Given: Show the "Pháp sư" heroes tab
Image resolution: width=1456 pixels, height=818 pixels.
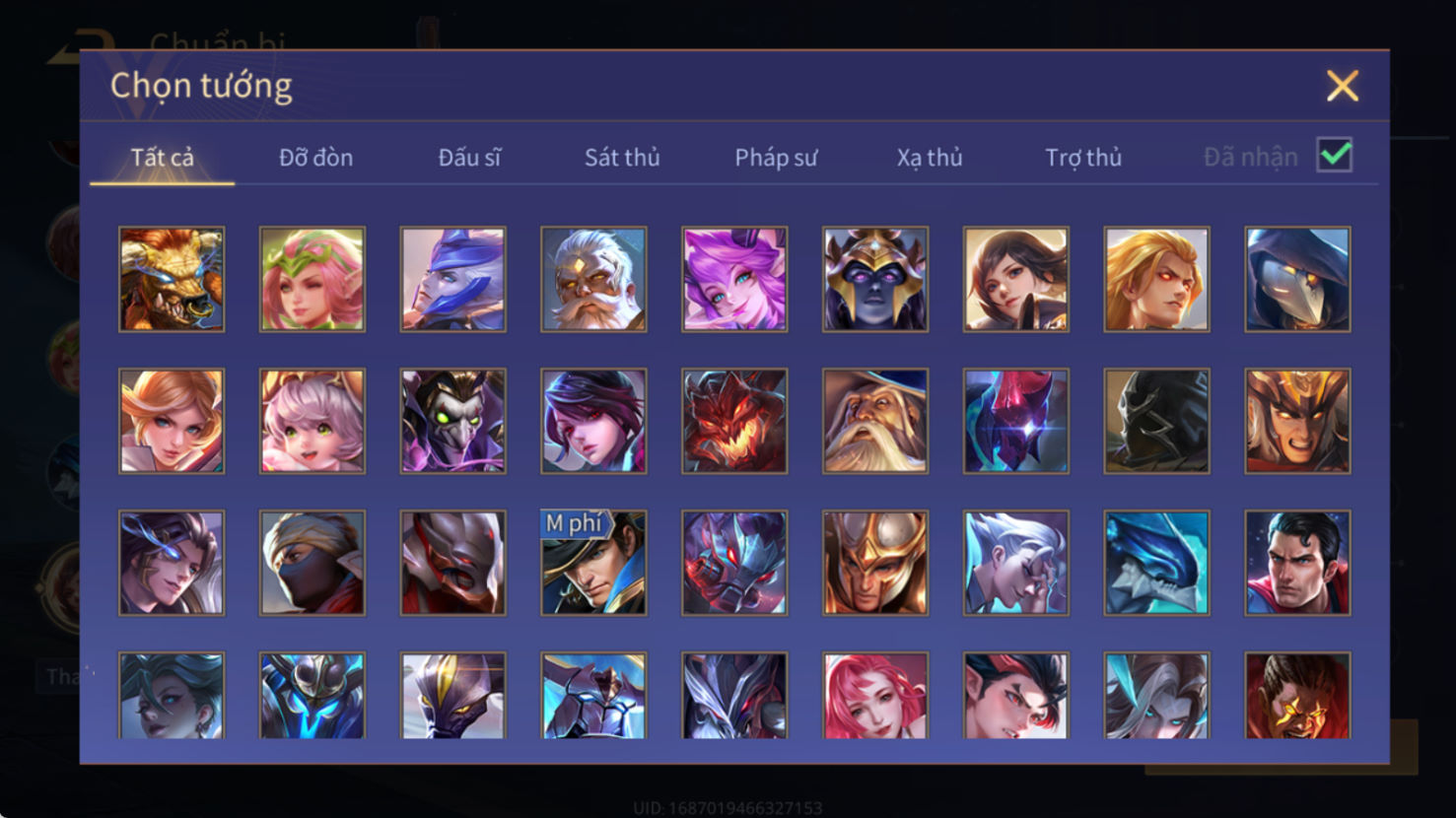Looking at the screenshot, I should [x=776, y=158].
